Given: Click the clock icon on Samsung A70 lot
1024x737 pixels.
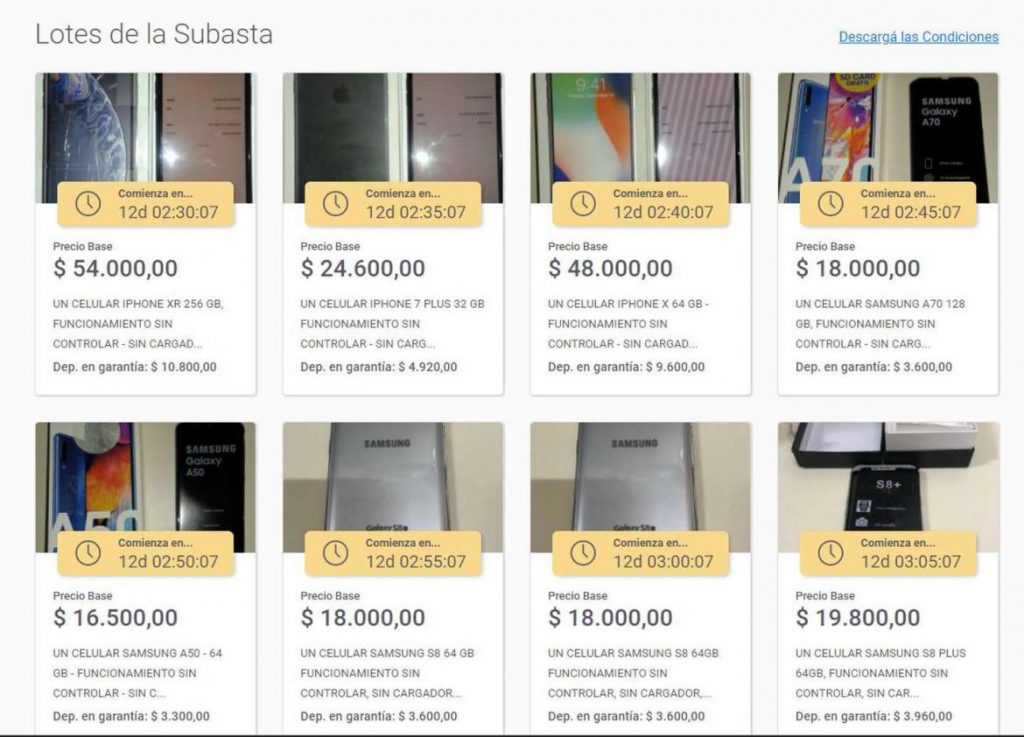Looking at the screenshot, I should (x=830, y=204).
